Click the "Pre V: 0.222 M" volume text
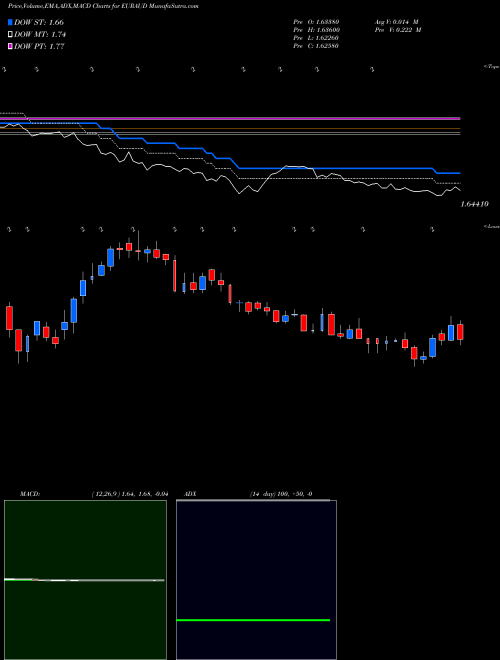Screen dimensions: 500x660 point(398,30)
